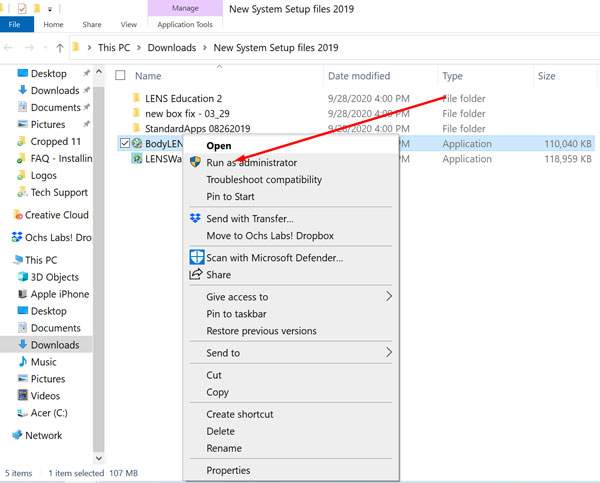Click the Up one level arrow
The height and width of the screenshot is (483, 600).
pyautogui.click(x=60, y=48)
